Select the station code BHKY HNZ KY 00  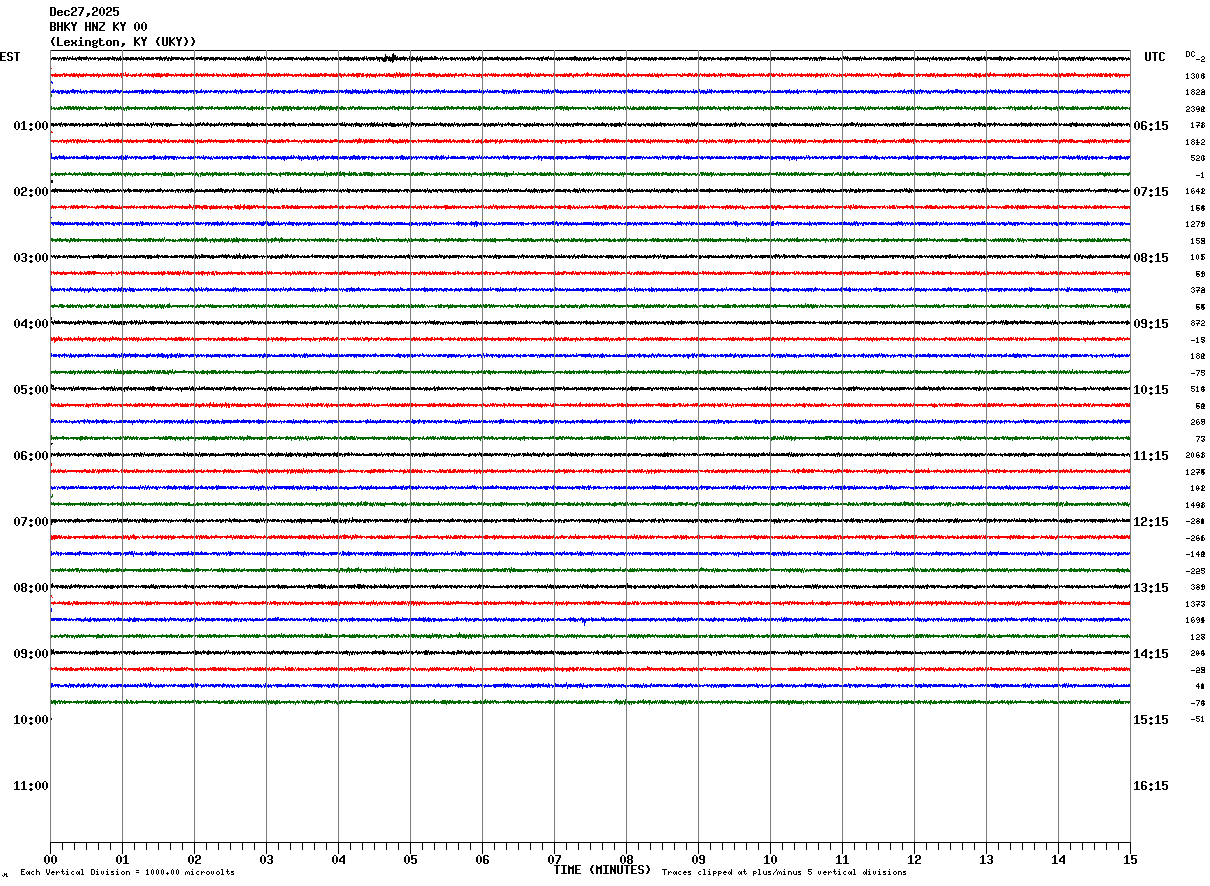(98, 27)
